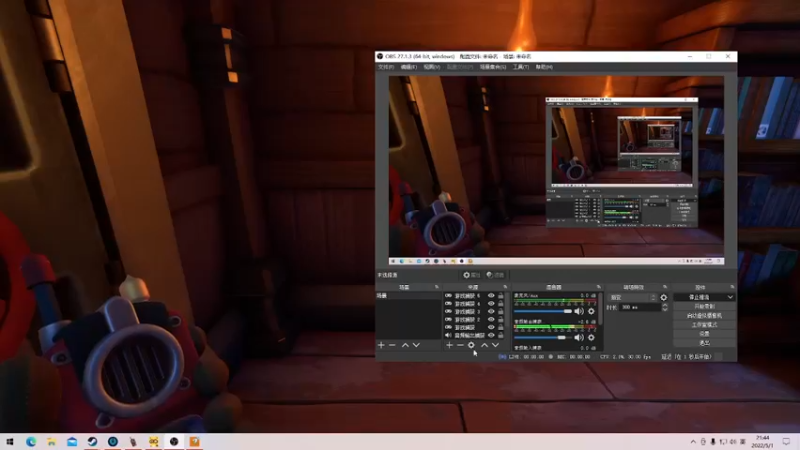Click 开始录制 to start recording
This screenshot has height=450, width=800.
click(704, 306)
